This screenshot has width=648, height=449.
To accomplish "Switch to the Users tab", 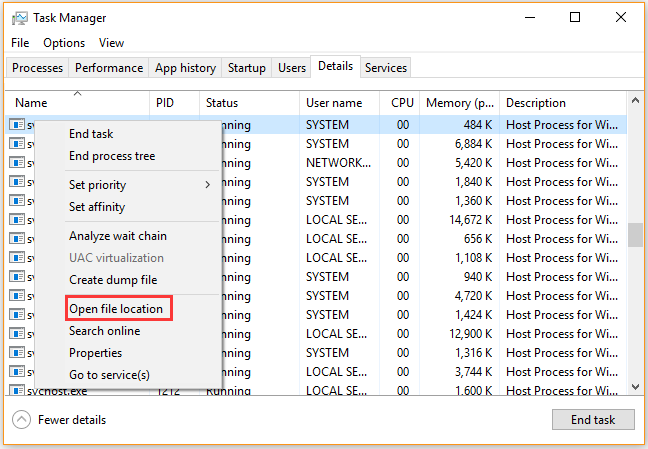I will [x=292, y=68].
